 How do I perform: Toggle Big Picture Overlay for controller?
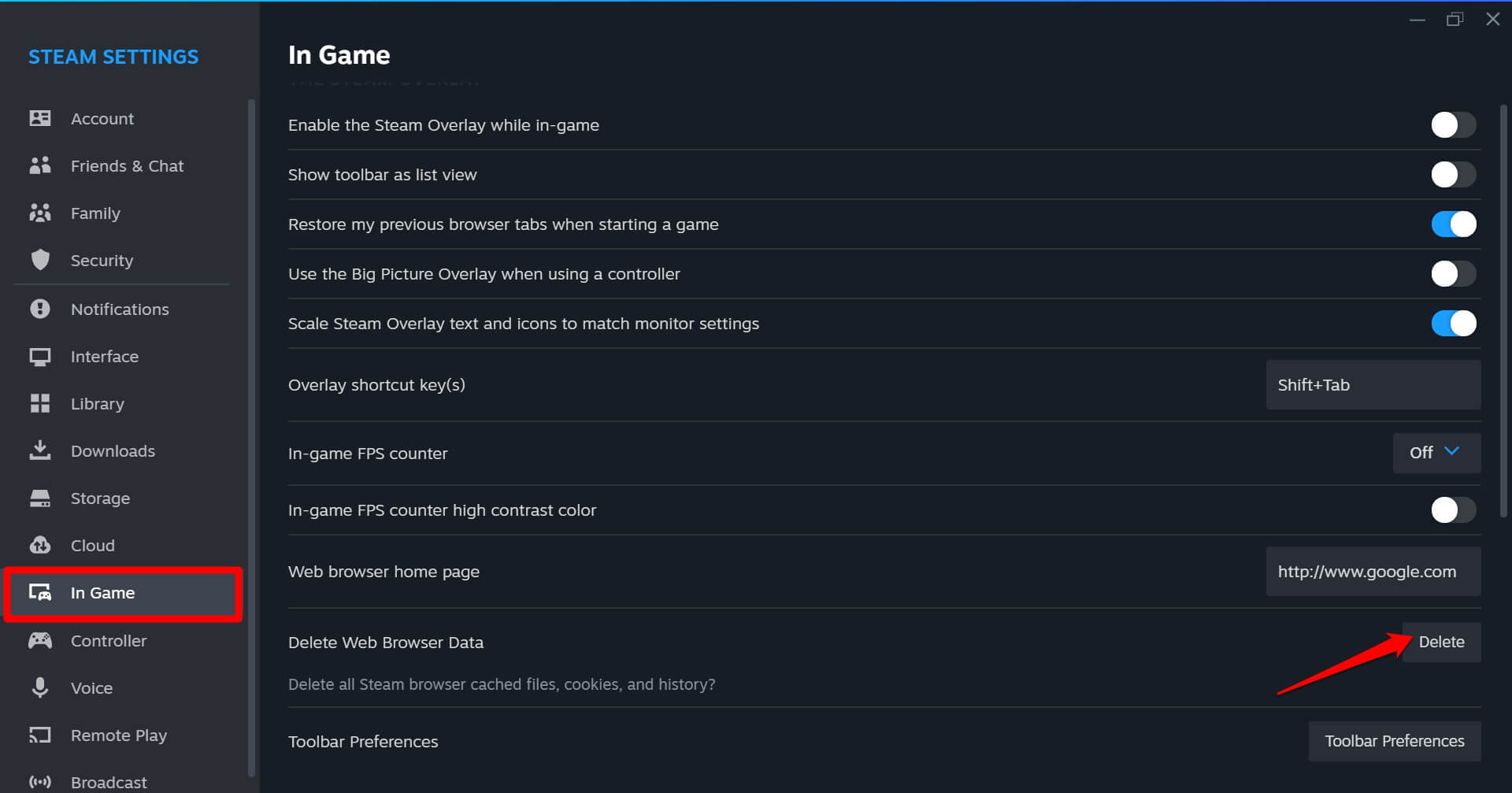pos(1453,274)
